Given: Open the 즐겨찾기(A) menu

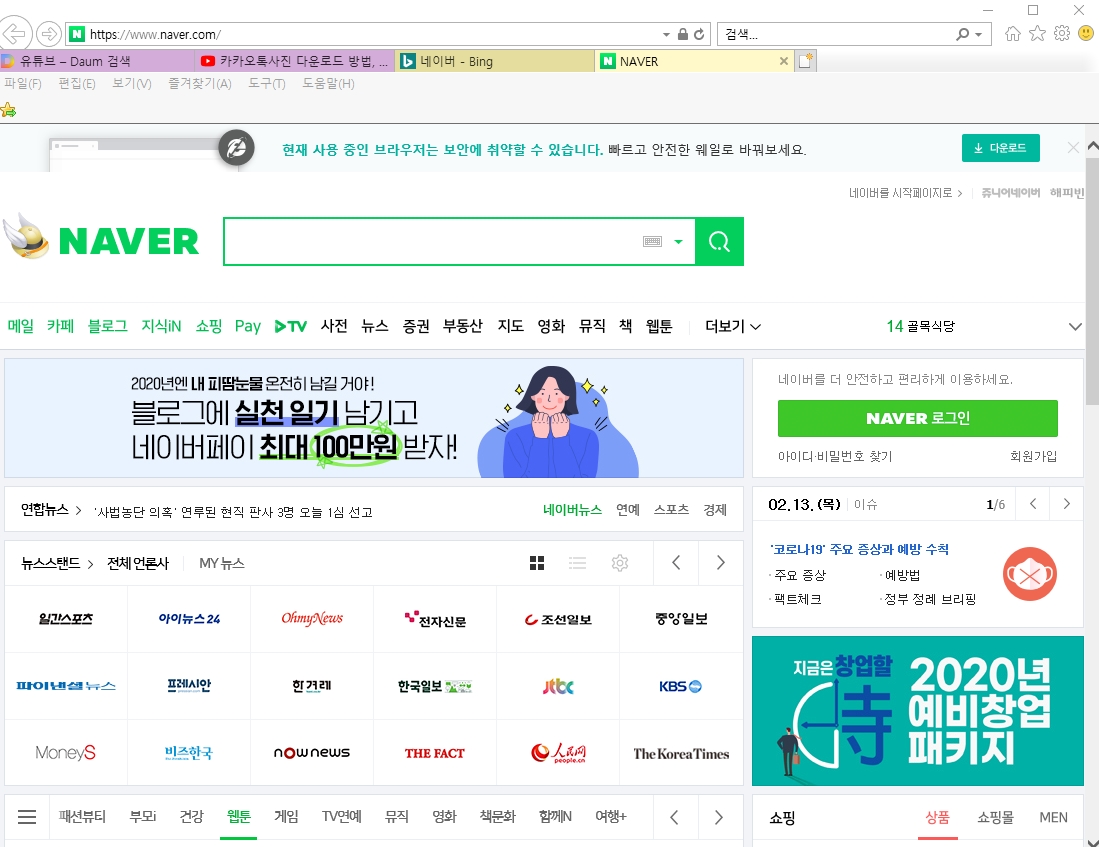Looking at the screenshot, I should (200, 83).
